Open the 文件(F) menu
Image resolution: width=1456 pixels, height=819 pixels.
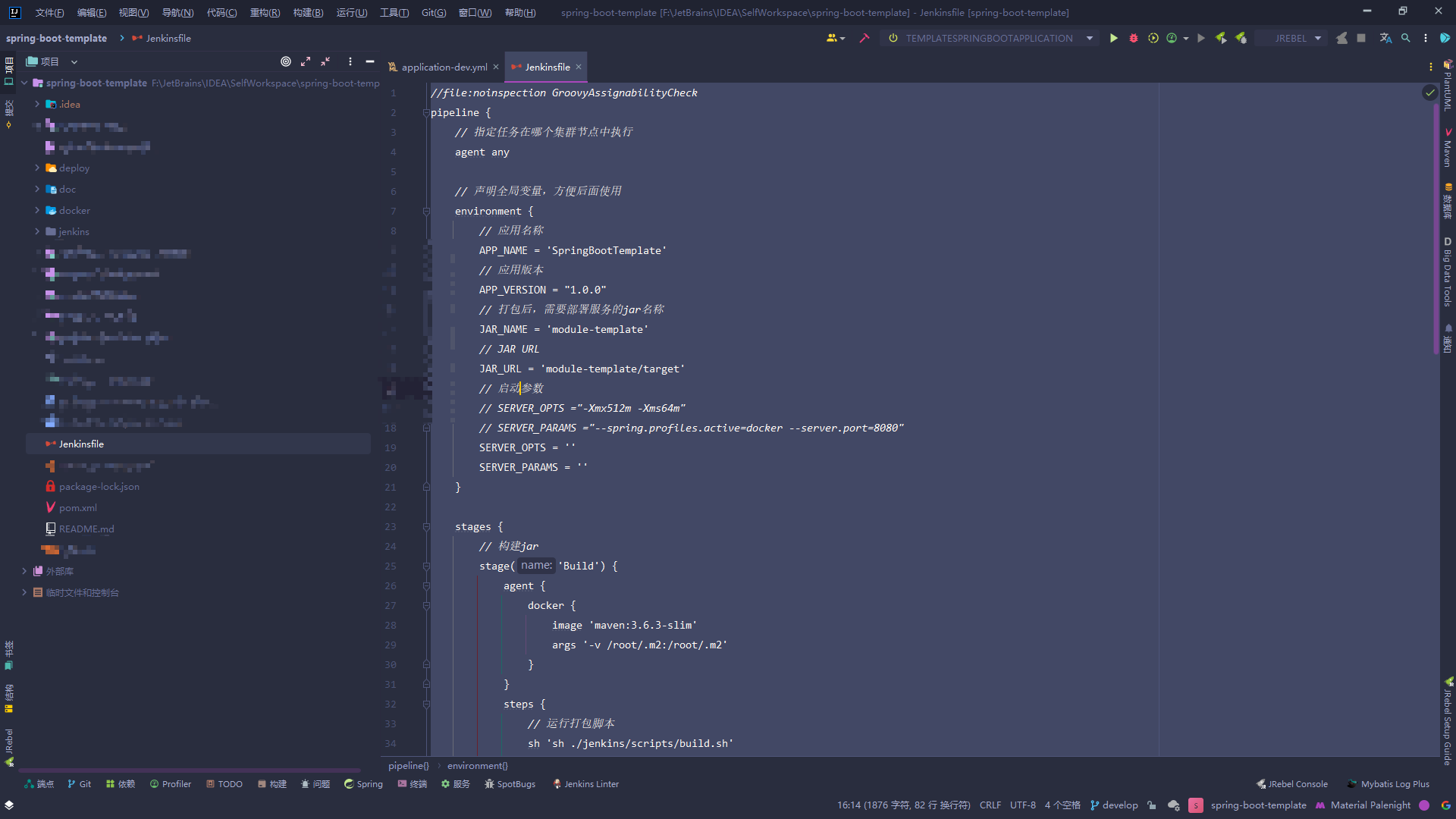point(49,12)
